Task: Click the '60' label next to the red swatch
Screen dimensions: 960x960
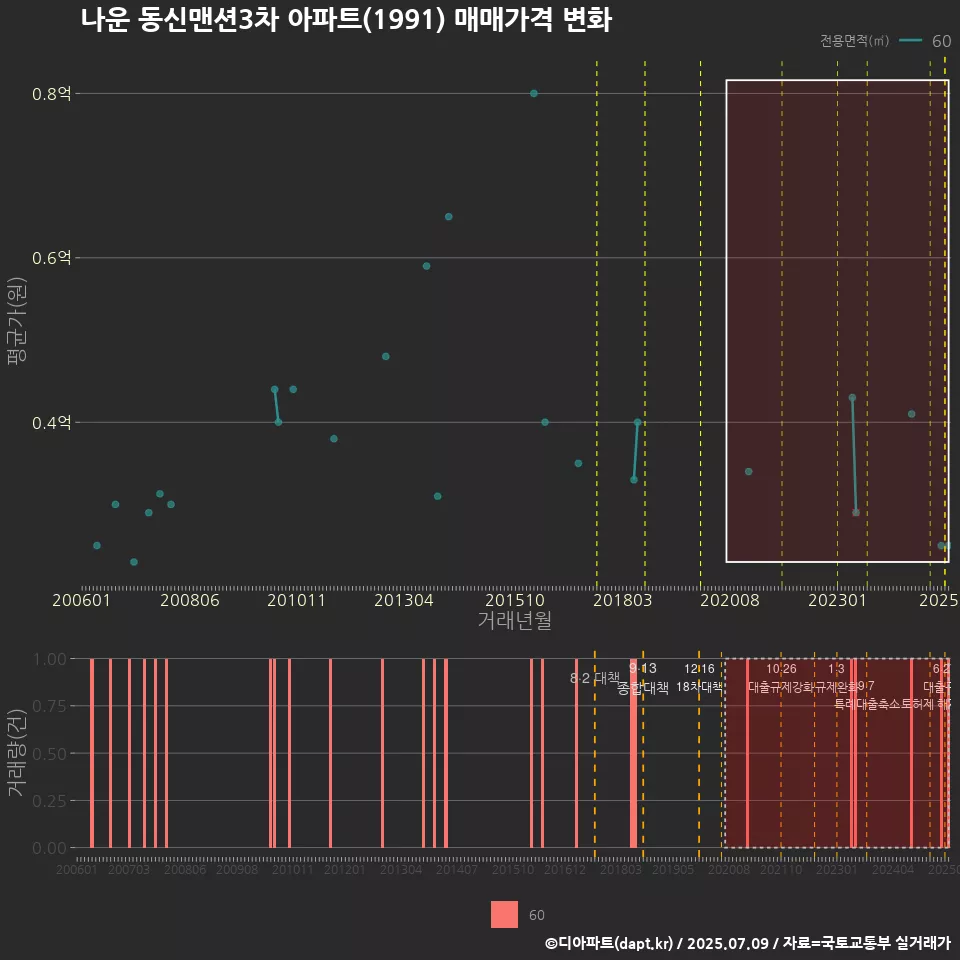Action: (x=536, y=915)
